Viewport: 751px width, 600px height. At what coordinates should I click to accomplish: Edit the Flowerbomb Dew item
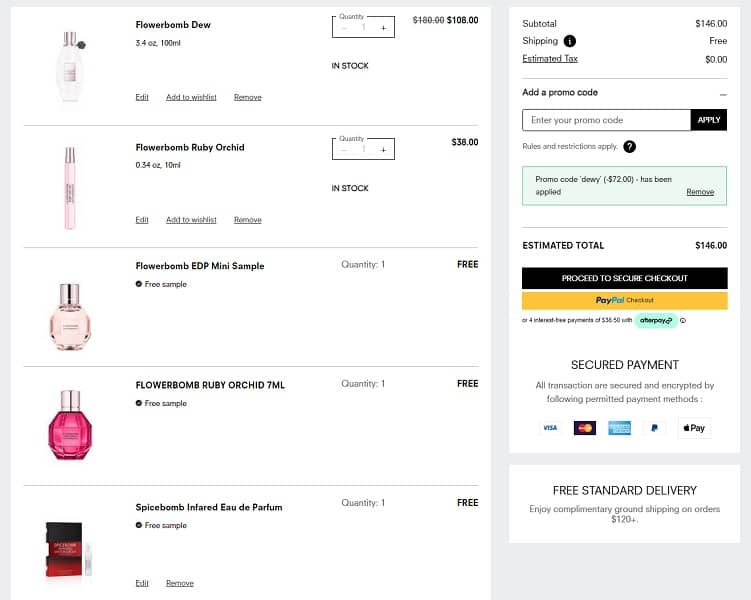[x=142, y=97]
